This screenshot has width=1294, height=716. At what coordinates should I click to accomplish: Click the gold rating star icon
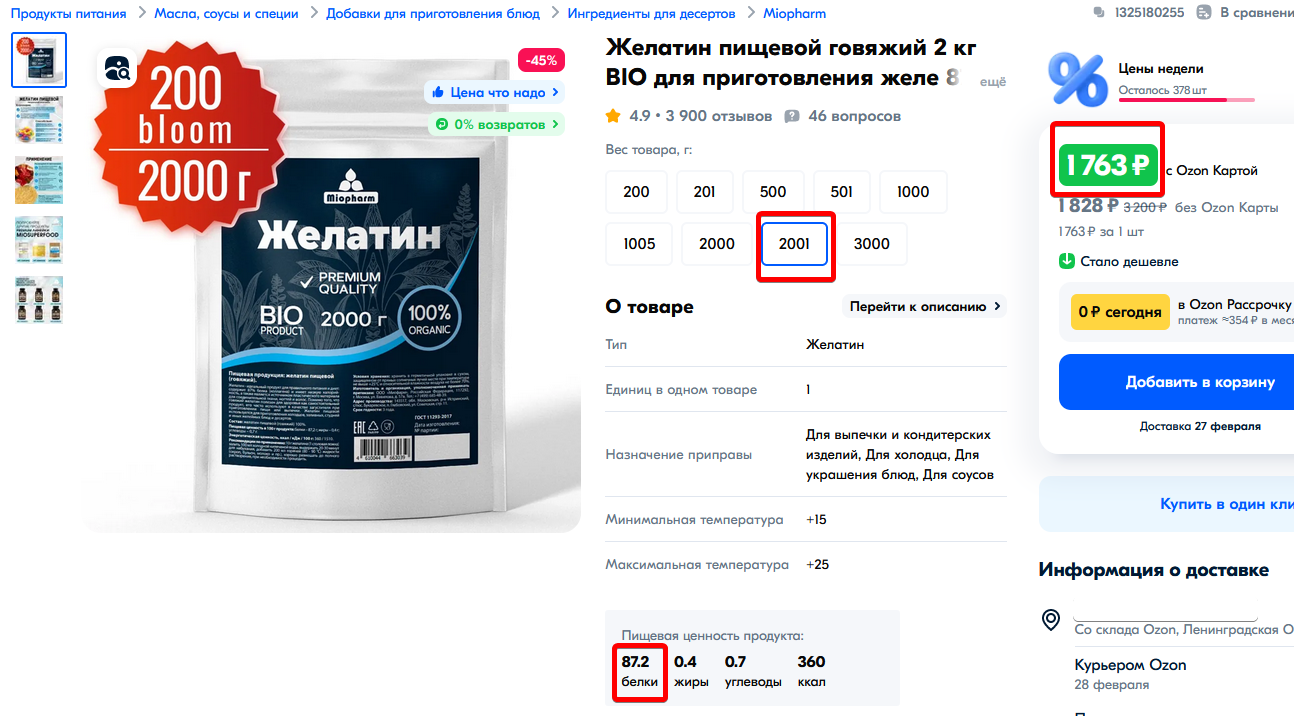(x=613, y=116)
